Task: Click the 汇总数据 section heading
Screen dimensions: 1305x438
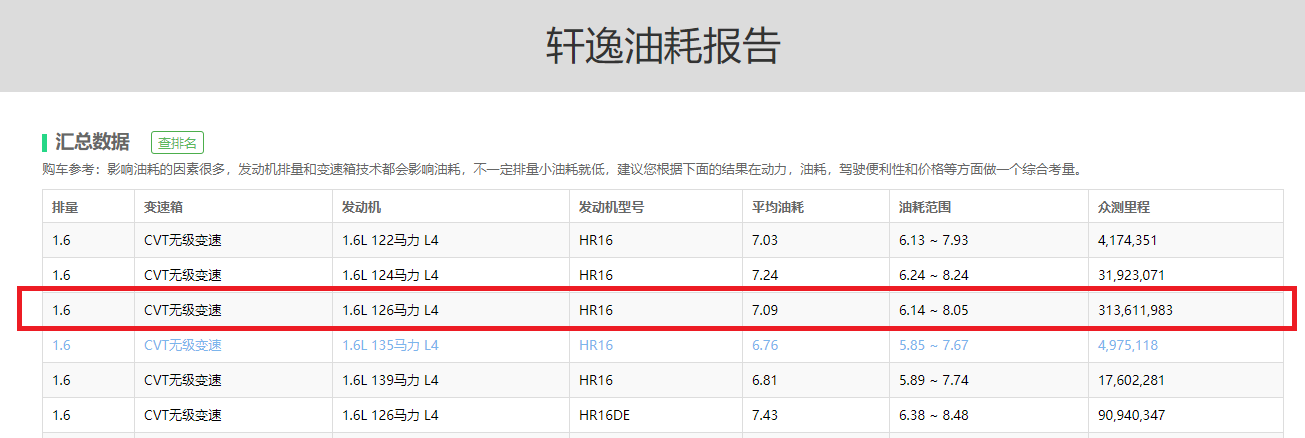Action: 92,142
